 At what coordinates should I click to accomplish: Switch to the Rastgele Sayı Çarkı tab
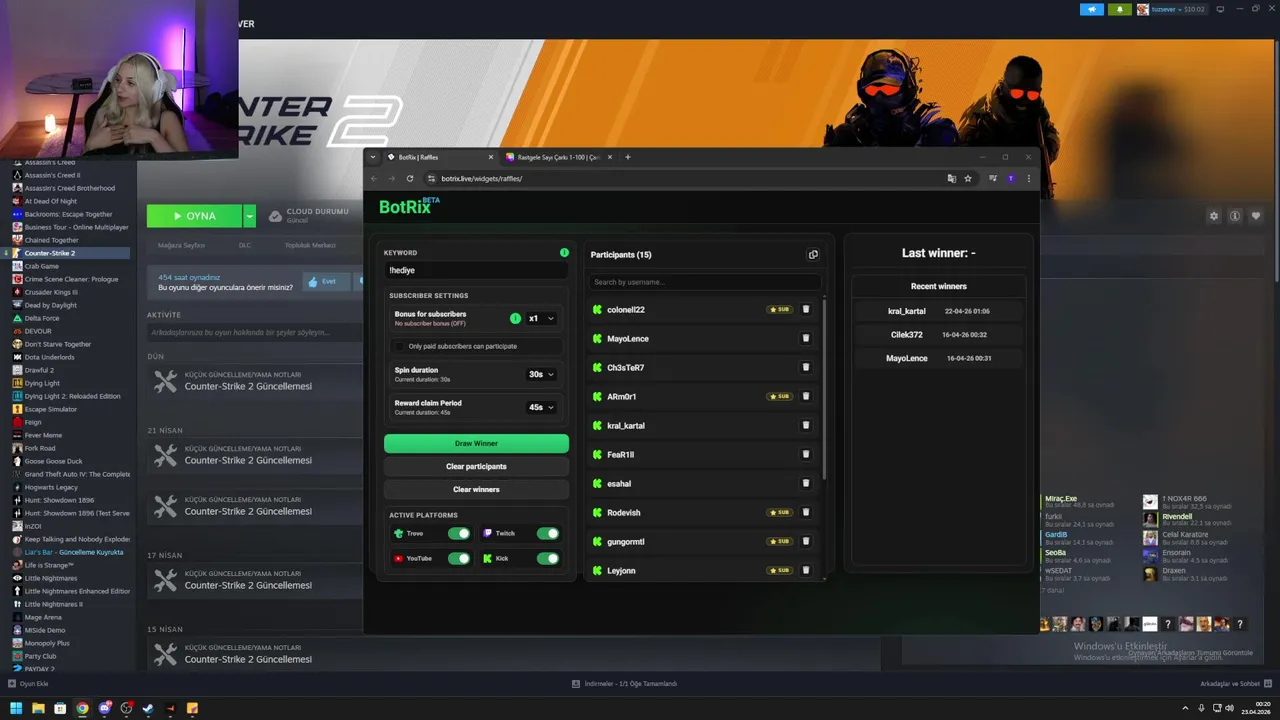[558, 157]
